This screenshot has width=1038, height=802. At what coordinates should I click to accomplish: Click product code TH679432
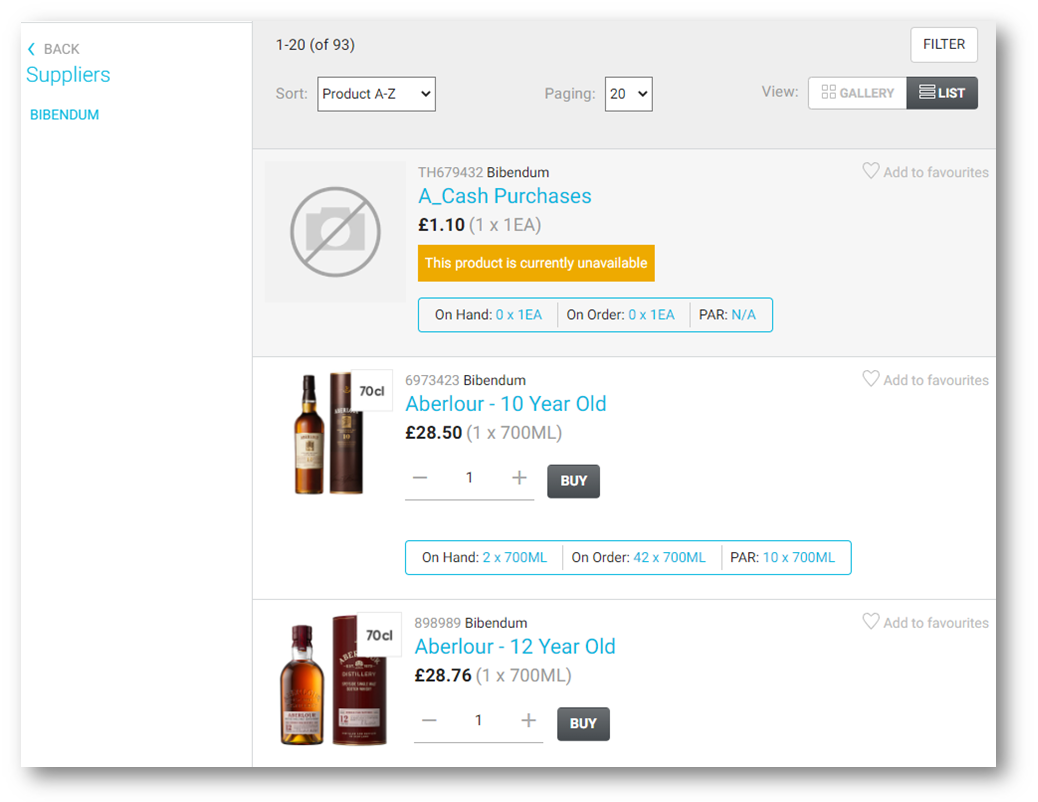click(x=450, y=172)
